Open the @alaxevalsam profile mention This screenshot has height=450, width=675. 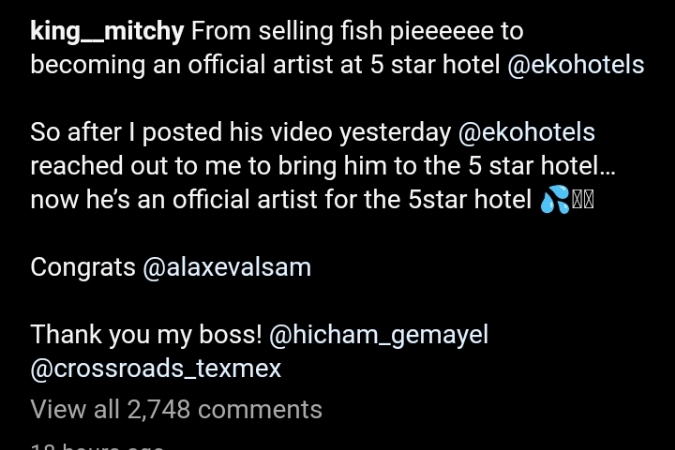click(x=227, y=268)
